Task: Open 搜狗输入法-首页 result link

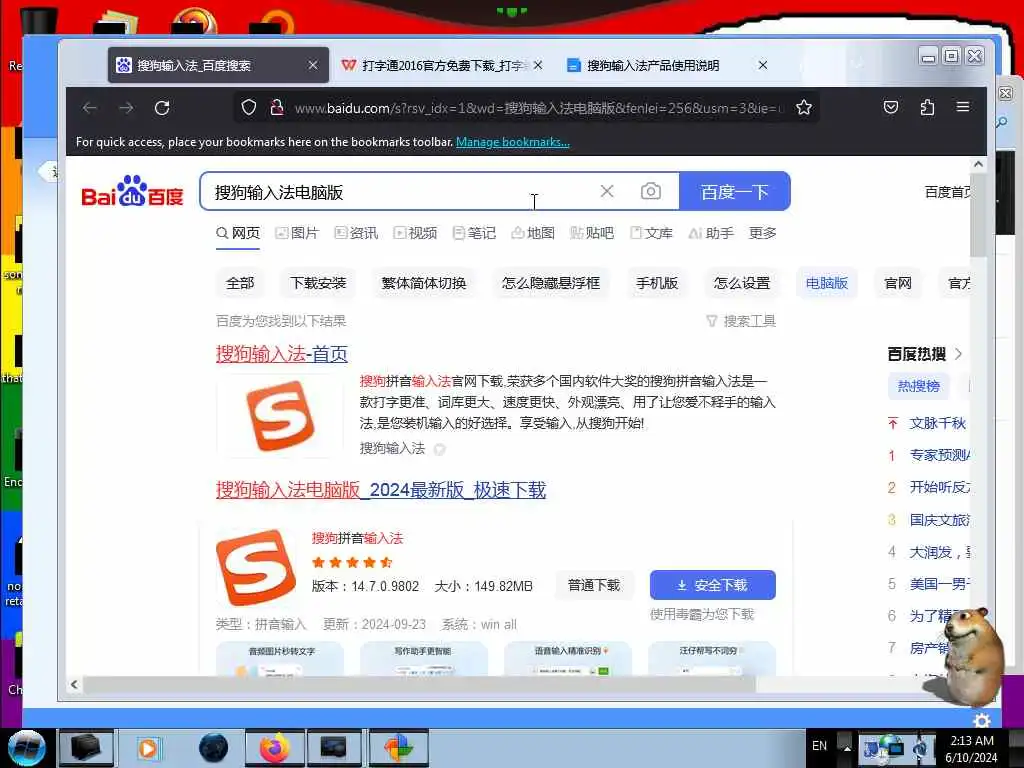Action: (x=281, y=354)
